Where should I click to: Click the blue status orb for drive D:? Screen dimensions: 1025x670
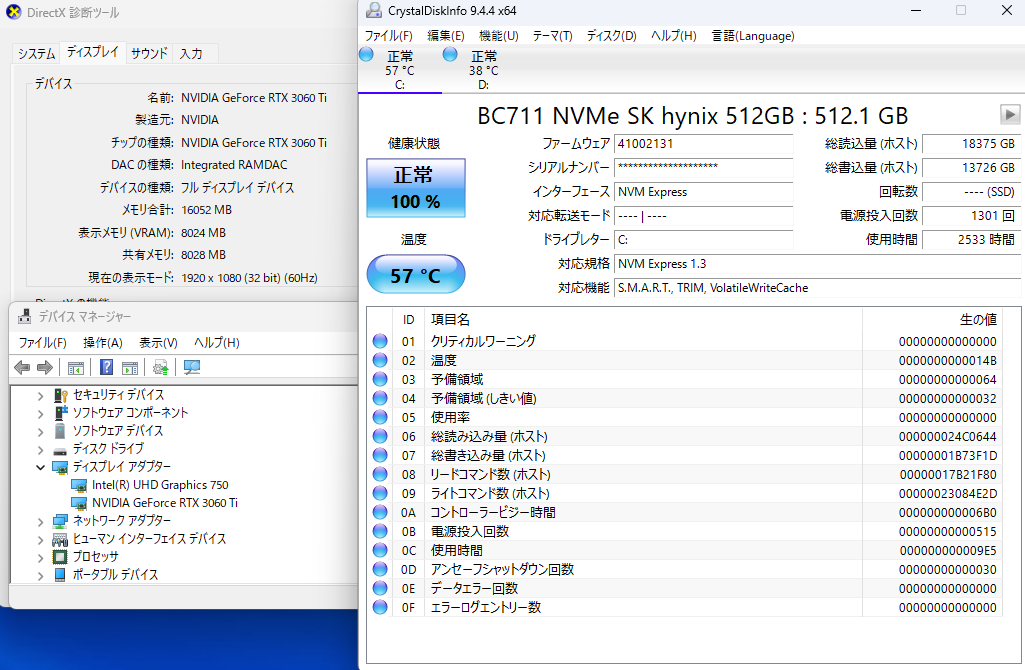(x=450, y=54)
